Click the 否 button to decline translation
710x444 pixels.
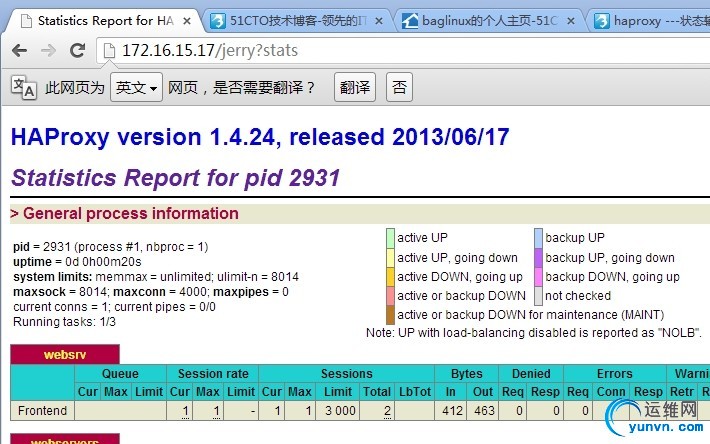pos(399,87)
